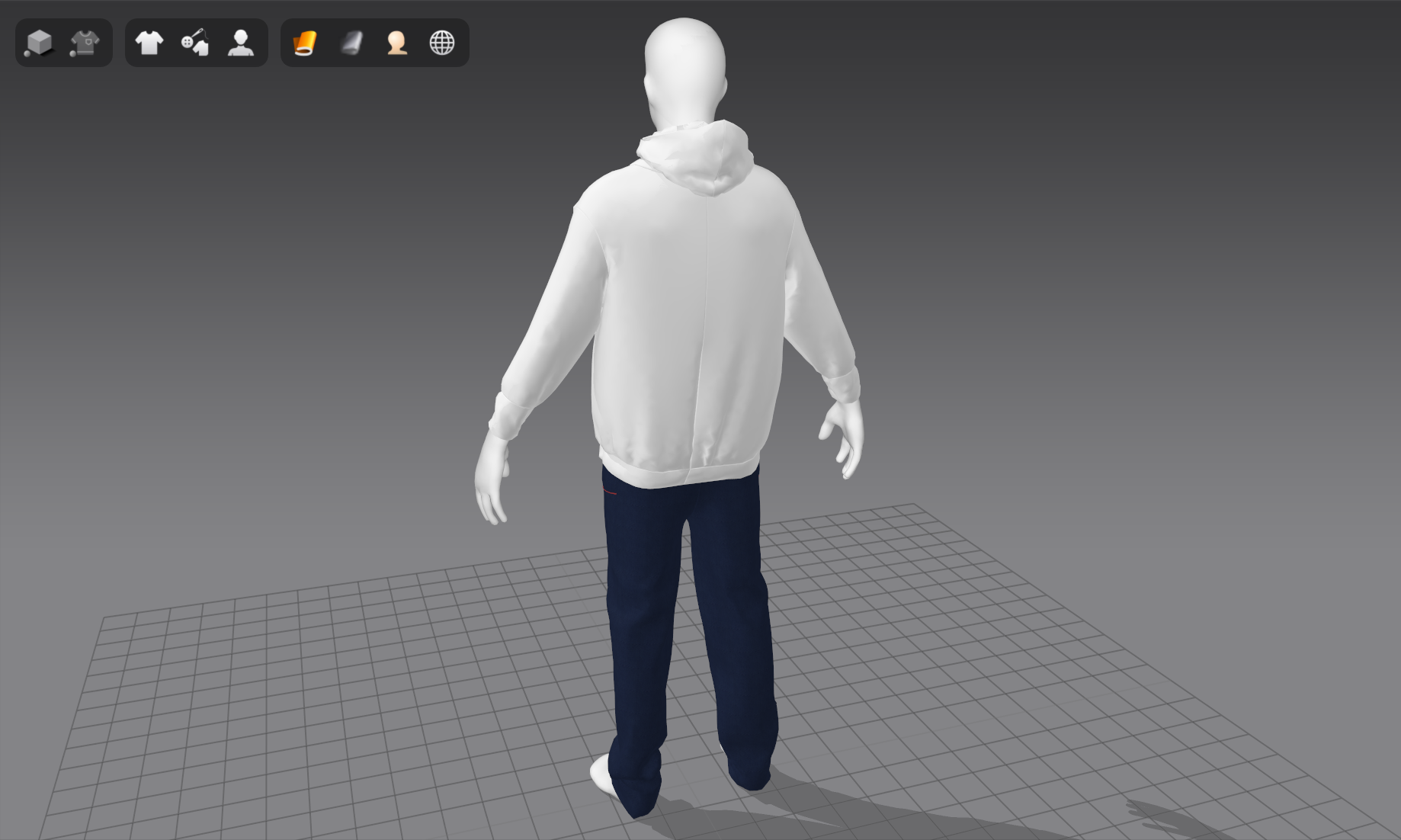1401x840 pixels.
Task: Click the gray cube icon in the toolbar
Action: pos(39,43)
